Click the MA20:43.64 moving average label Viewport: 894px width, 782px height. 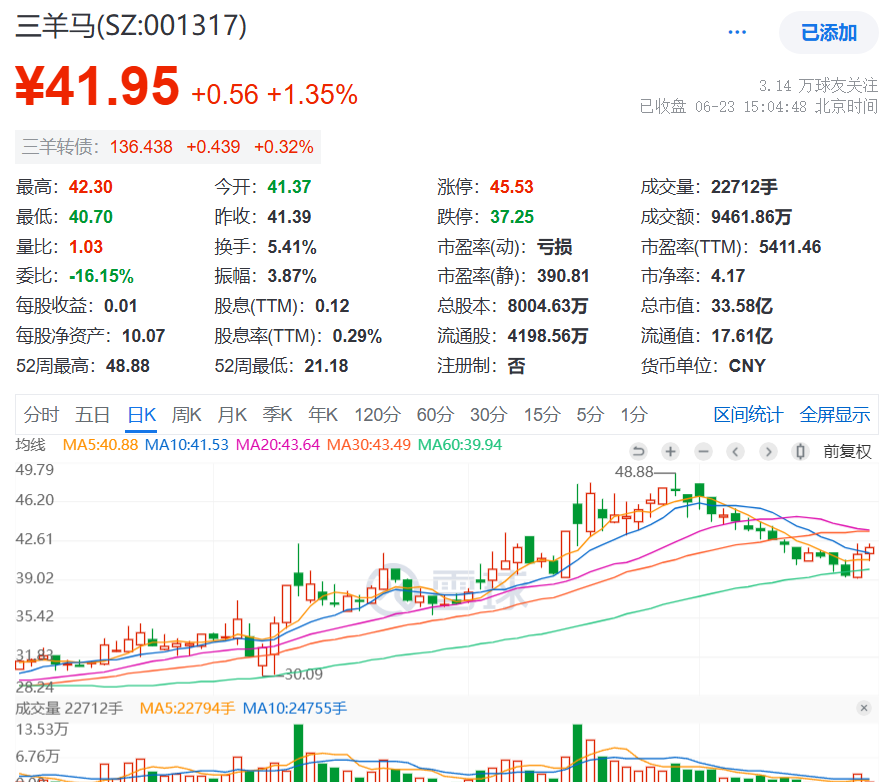coord(278,445)
